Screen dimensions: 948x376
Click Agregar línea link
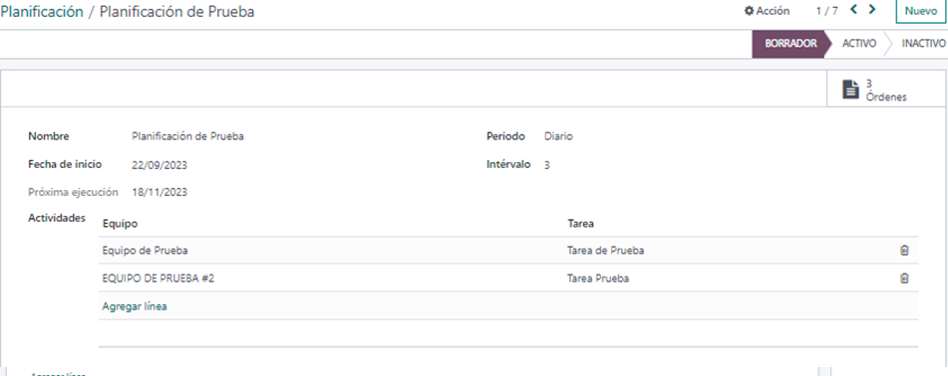coord(135,306)
